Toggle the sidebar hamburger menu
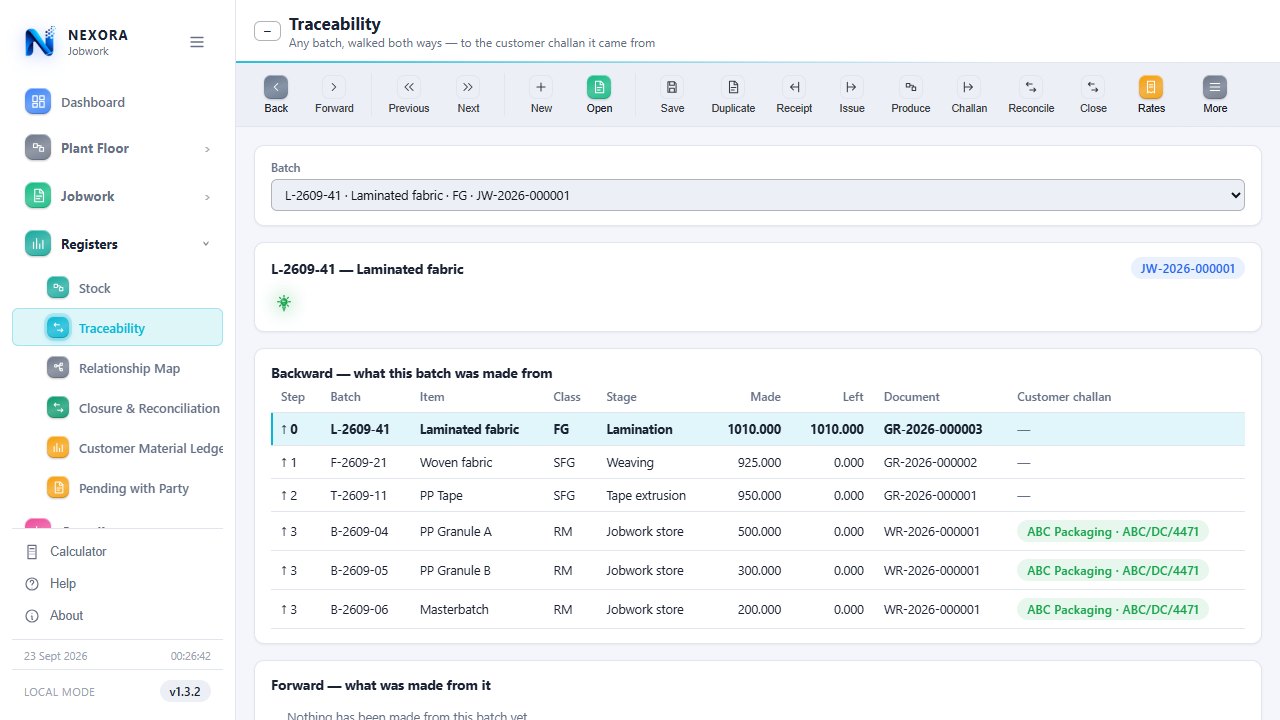The image size is (1280, 720). pos(197,42)
